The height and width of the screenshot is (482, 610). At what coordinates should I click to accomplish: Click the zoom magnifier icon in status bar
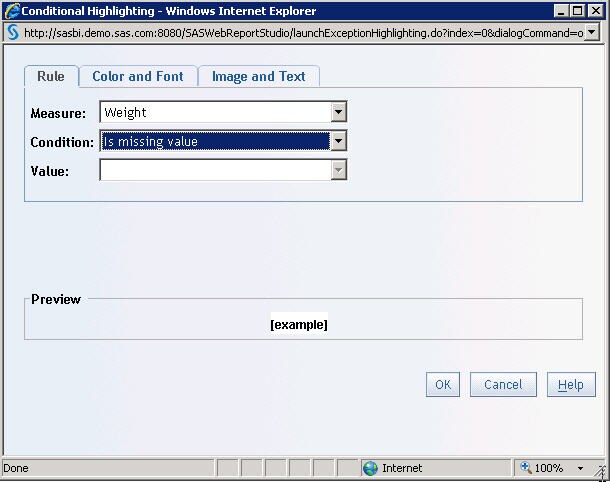(x=526, y=468)
